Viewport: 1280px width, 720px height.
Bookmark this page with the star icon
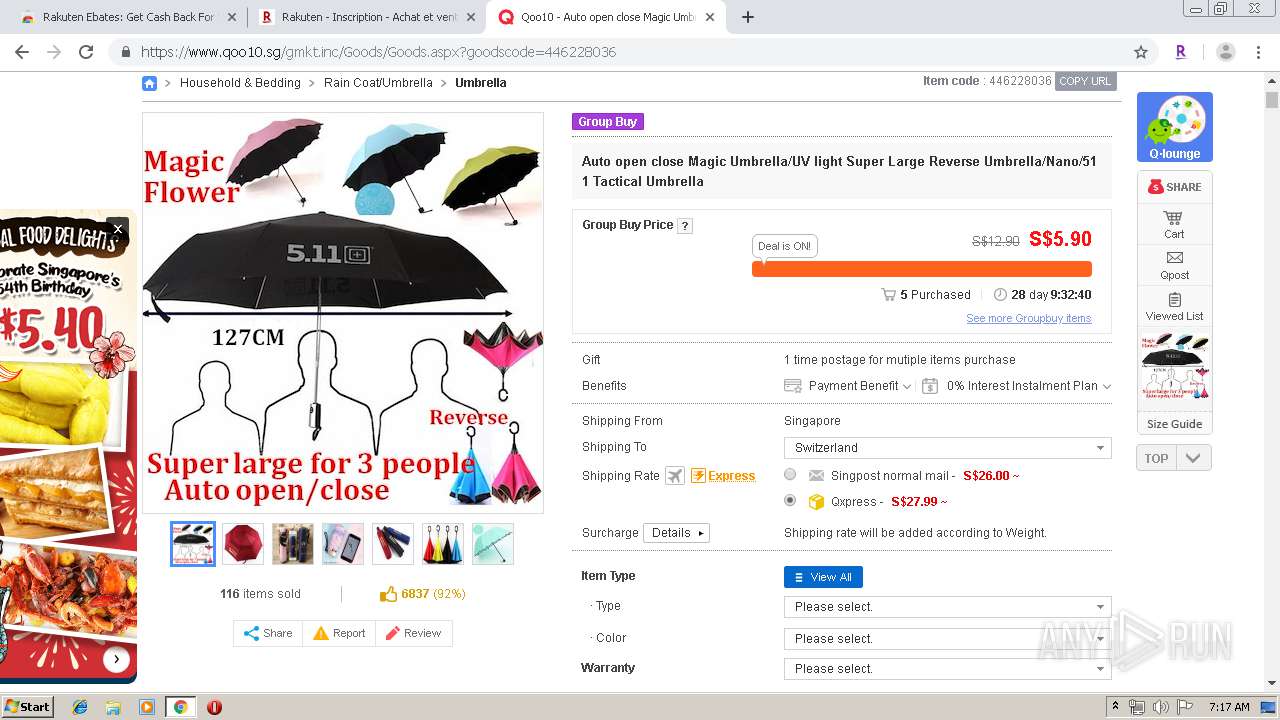(1141, 52)
